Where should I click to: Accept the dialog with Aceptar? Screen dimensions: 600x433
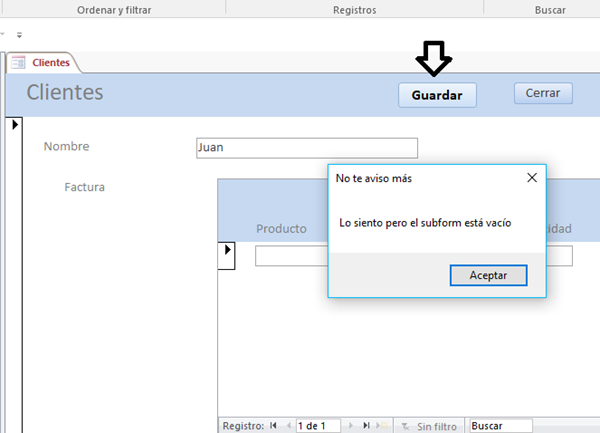pos(488,275)
